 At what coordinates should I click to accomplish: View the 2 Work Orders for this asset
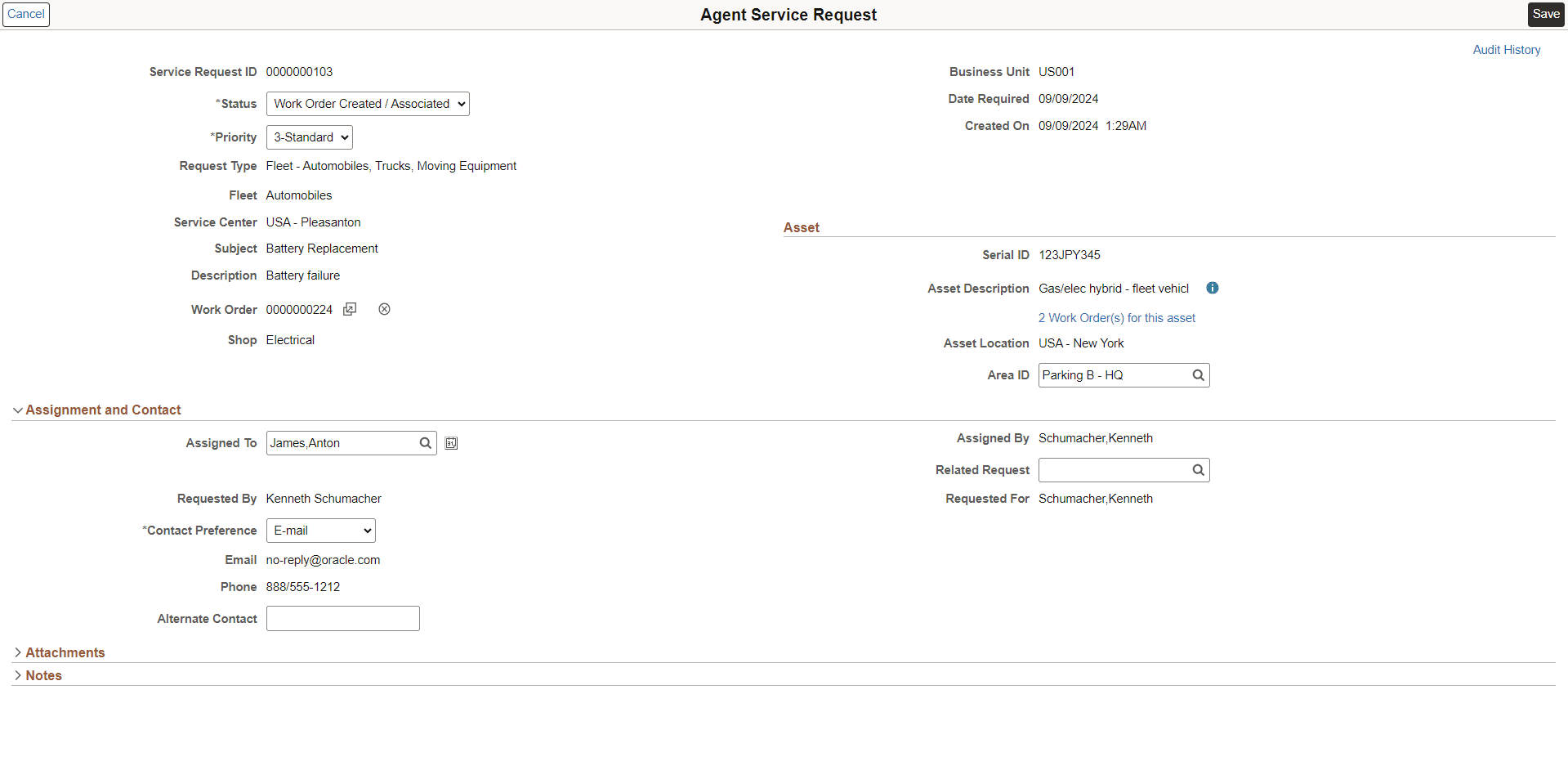(1116, 317)
